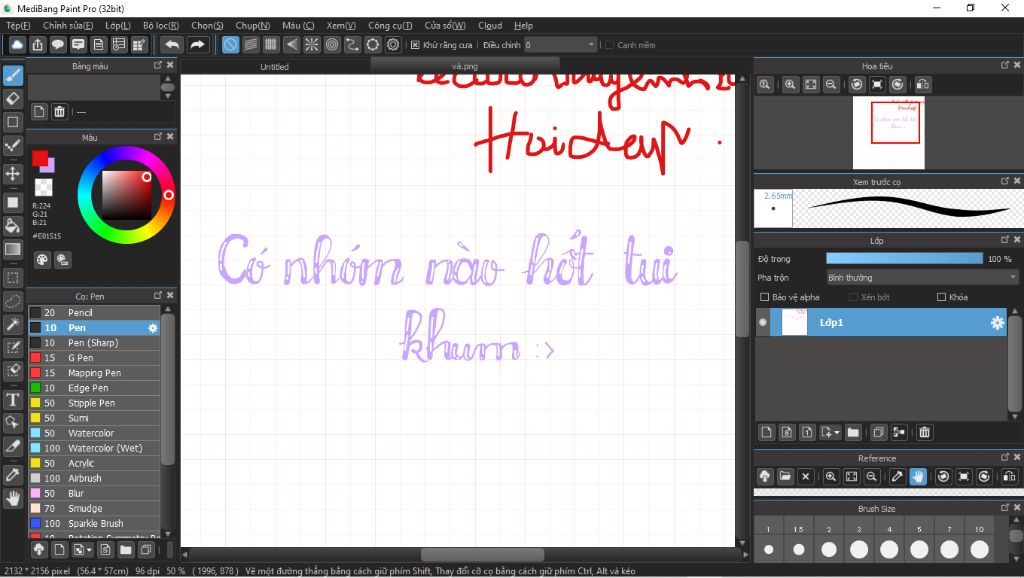Click the Redo arrow in toolbar

point(197,44)
